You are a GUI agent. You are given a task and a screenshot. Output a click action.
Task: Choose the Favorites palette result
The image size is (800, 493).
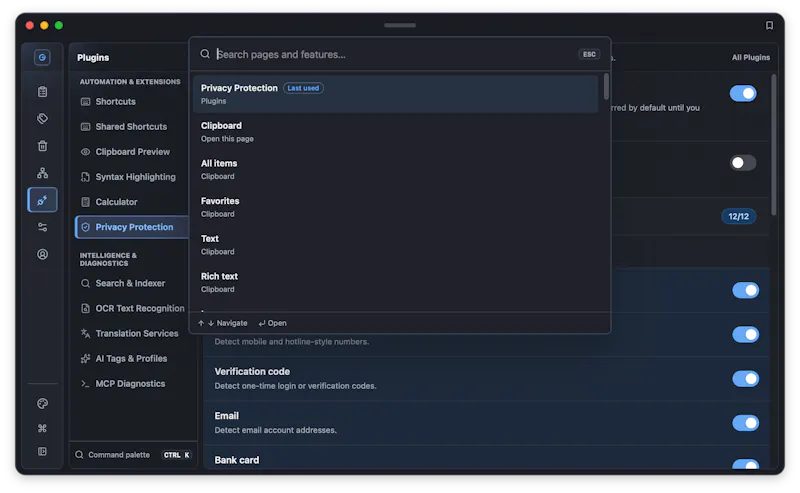(395, 207)
